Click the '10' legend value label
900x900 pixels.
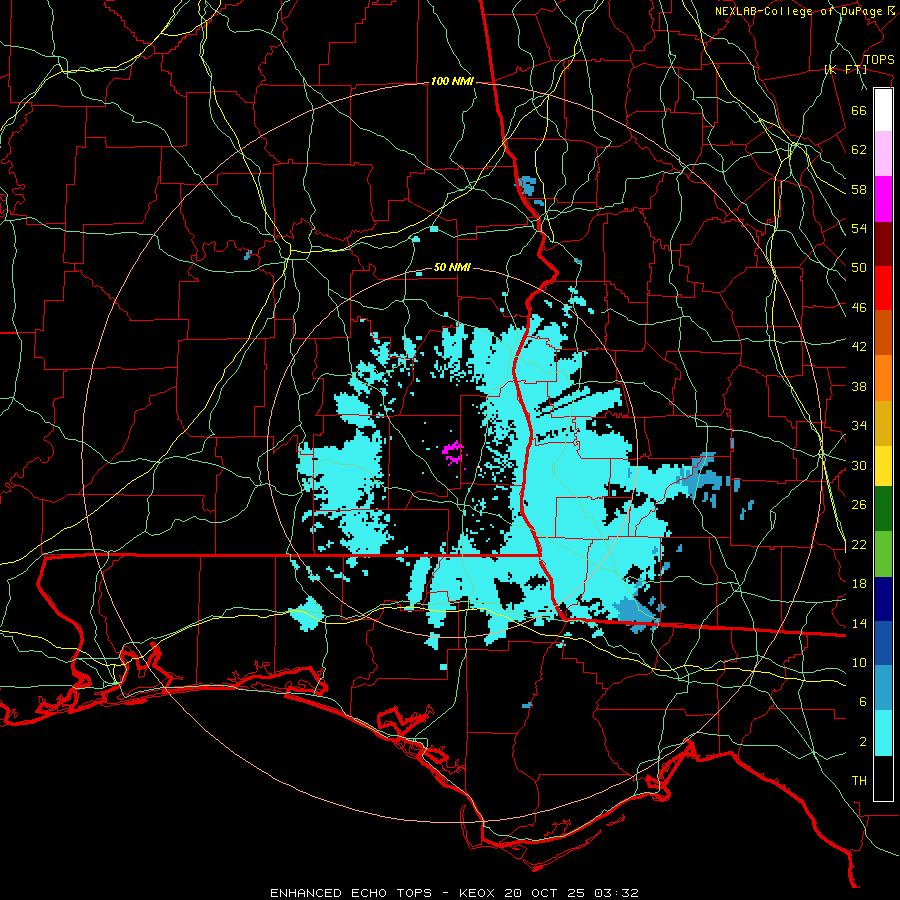click(859, 662)
